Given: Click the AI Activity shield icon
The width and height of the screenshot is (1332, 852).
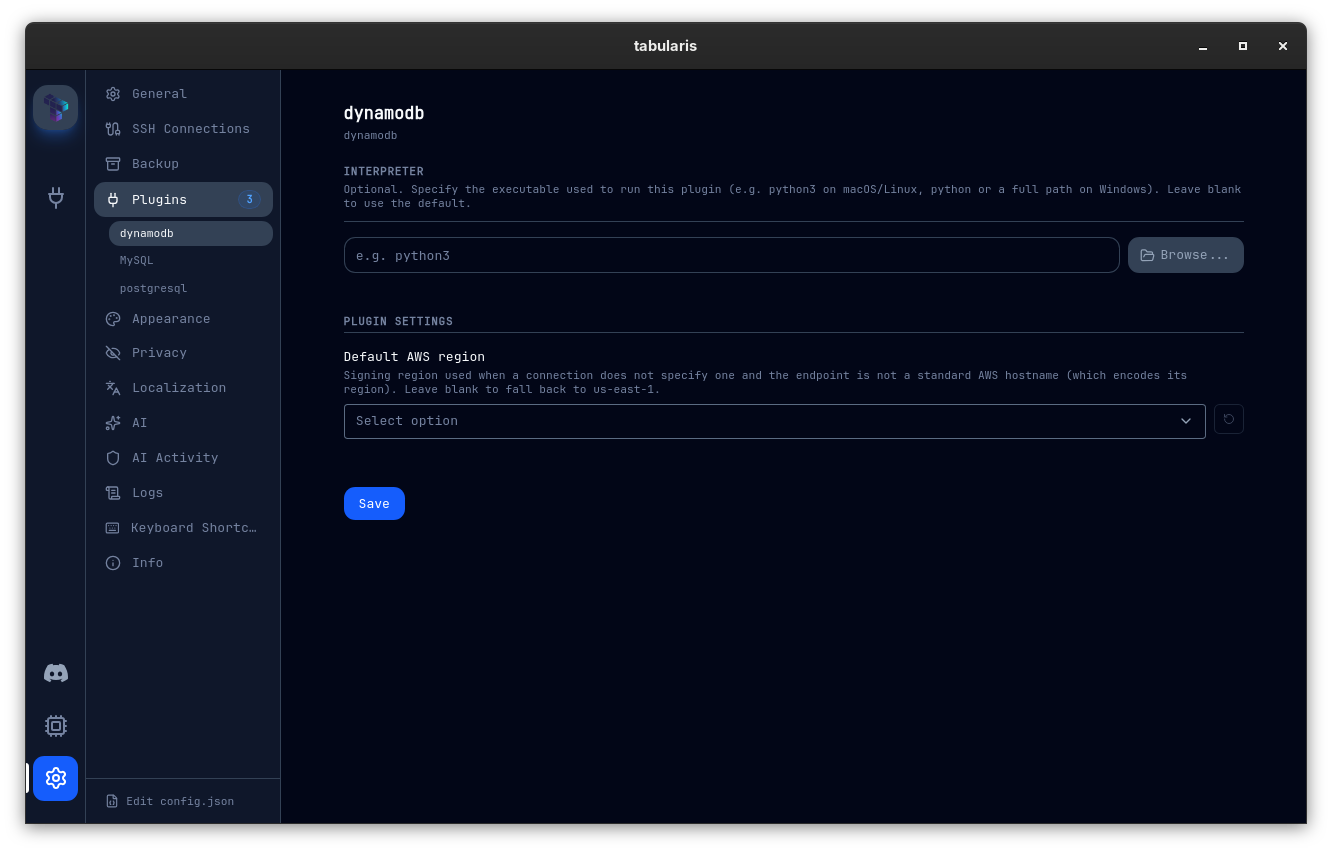Looking at the screenshot, I should [113, 458].
